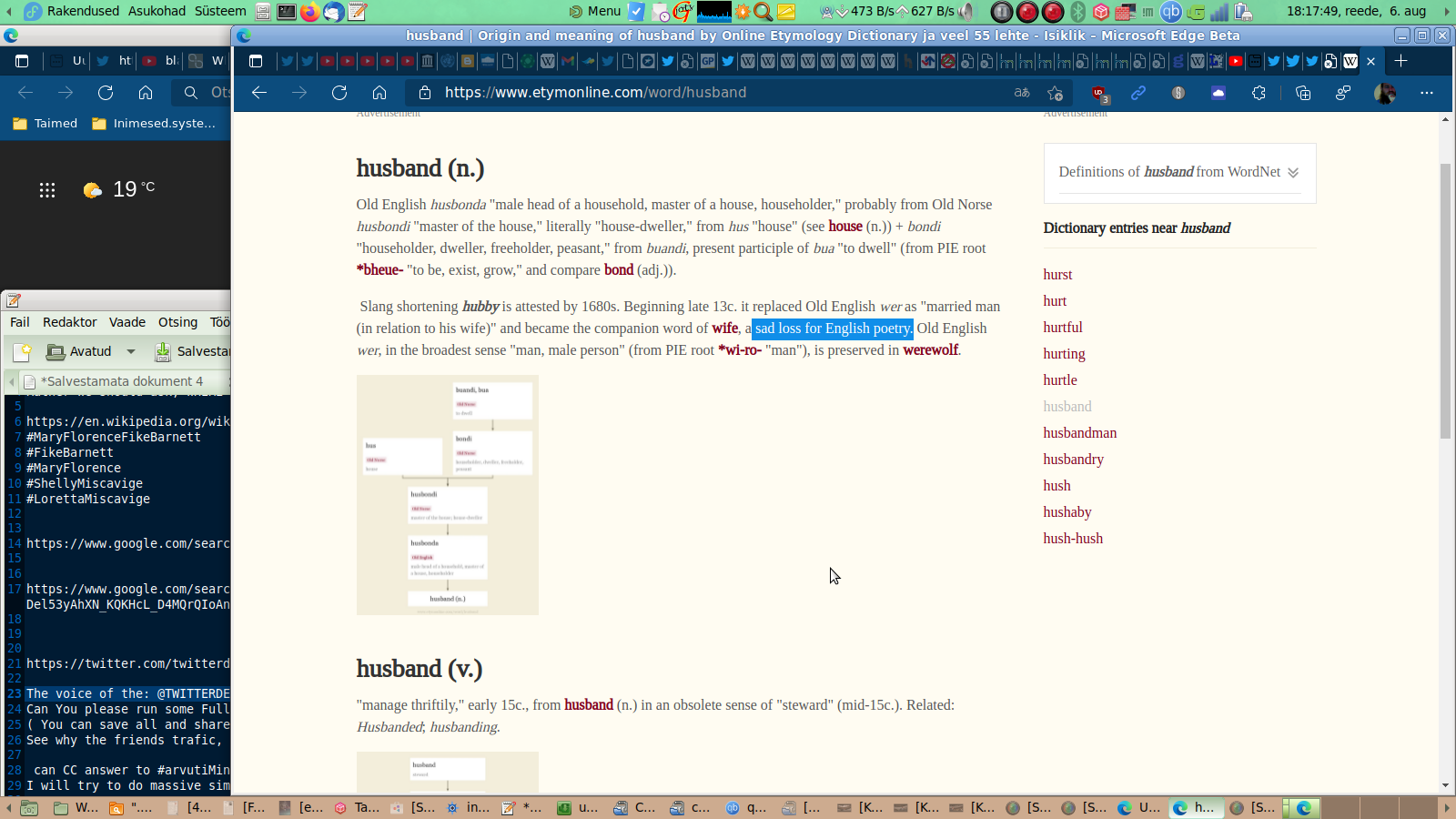Open home page in the etymonline Edge window
The image size is (1456, 819).
[x=379, y=93]
